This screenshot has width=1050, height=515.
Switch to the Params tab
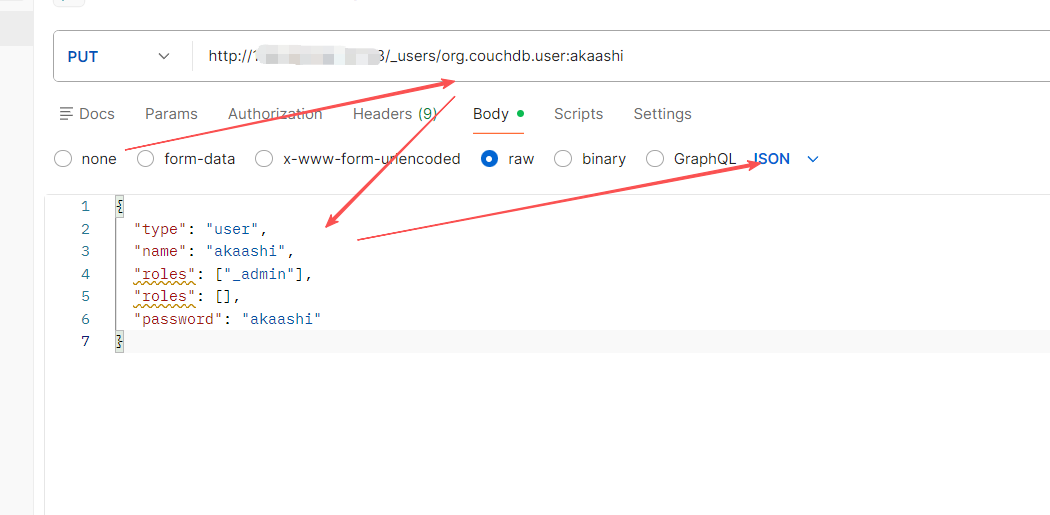click(171, 114)
